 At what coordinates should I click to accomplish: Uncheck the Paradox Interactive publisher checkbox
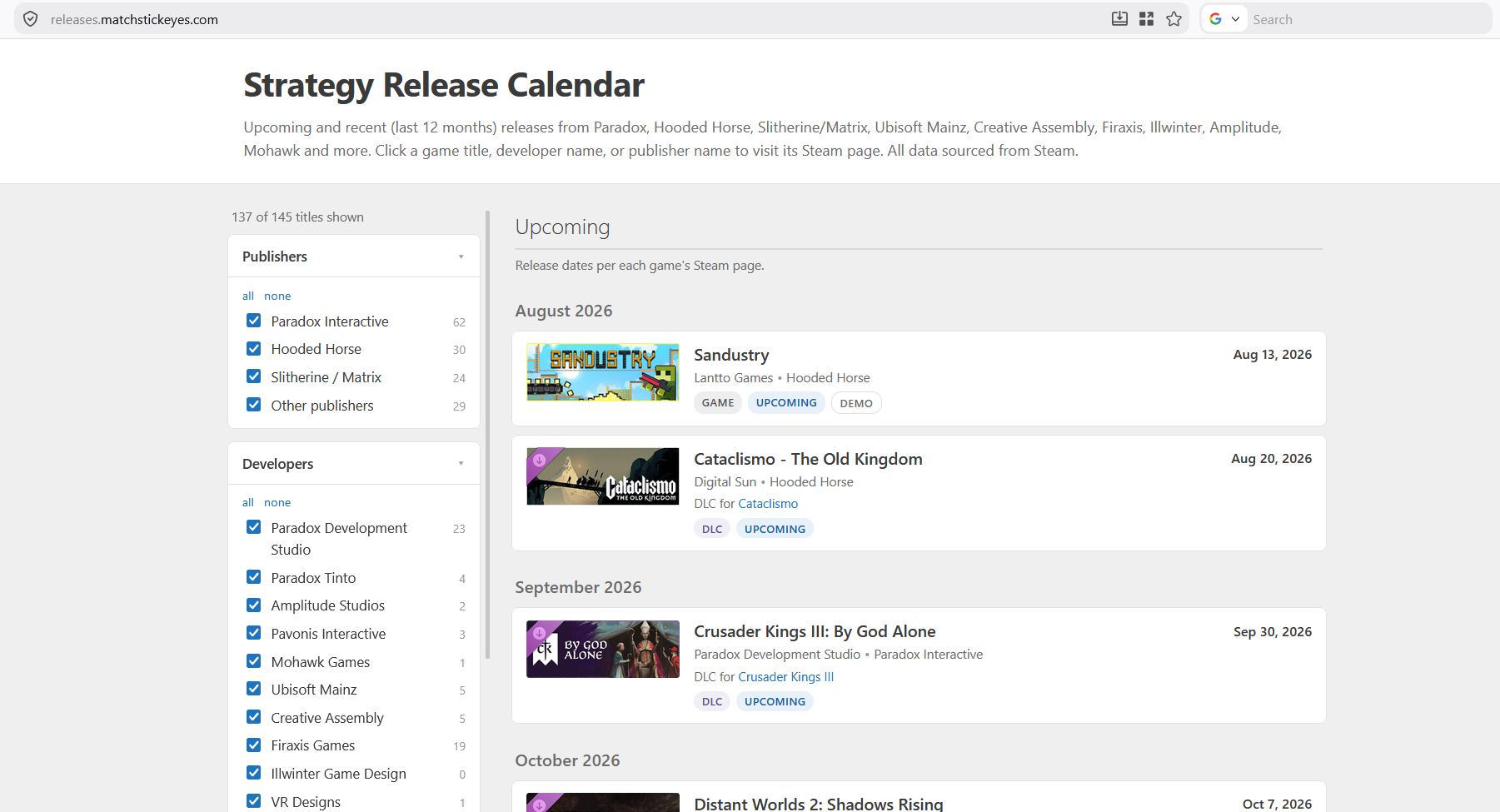pos(254,321)
